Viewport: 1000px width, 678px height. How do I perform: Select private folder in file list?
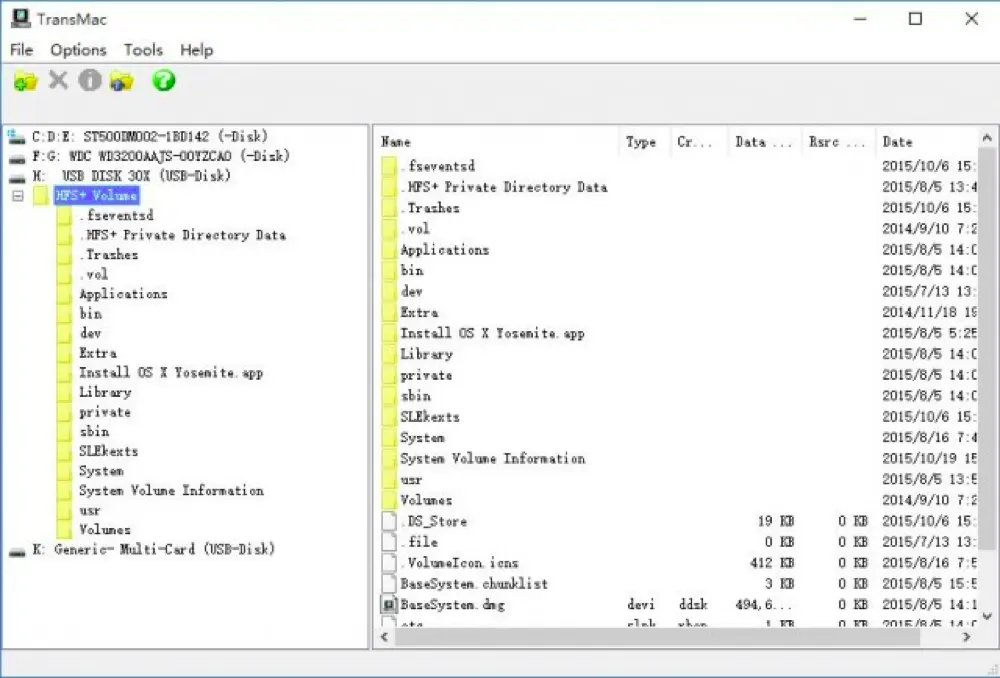pyautogui.click(x=426, y=375)
